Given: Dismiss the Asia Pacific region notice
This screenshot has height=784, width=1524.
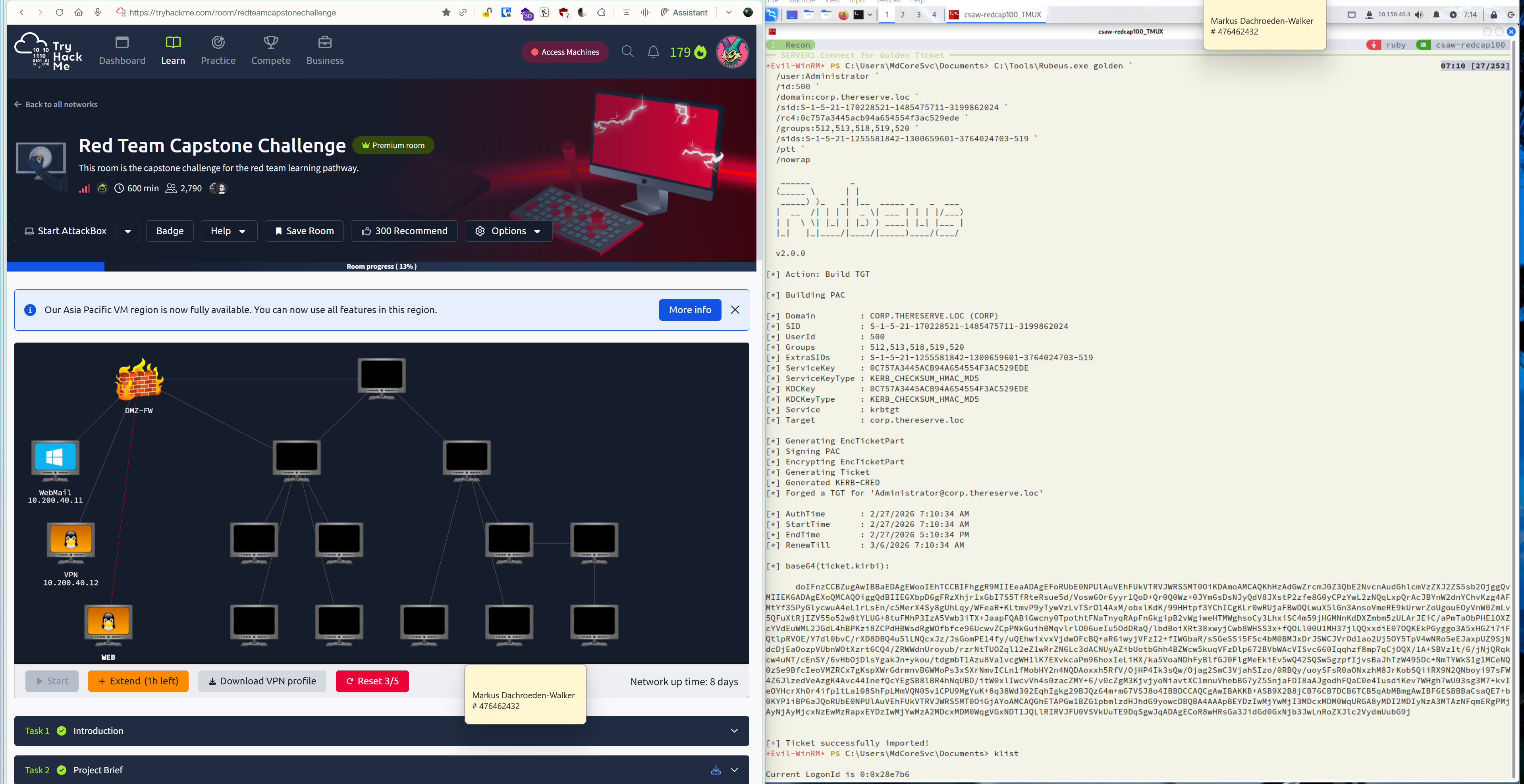Looking at the screenshot, I should 735,310.
